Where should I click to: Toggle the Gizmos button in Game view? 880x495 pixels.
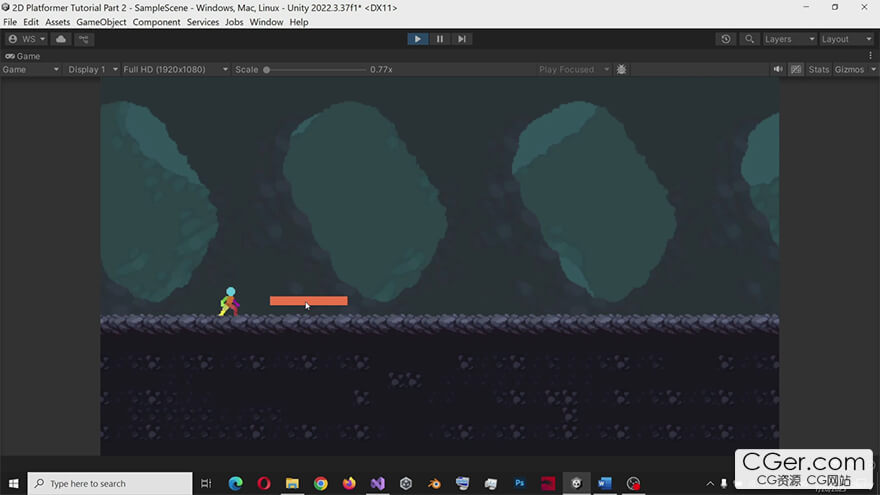point(848,70)
